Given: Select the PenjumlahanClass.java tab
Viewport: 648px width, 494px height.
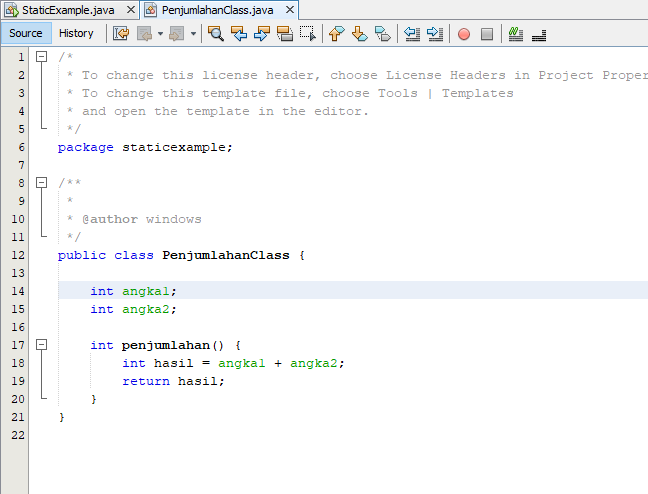Looking at the screenshot, I should (217, 10).
